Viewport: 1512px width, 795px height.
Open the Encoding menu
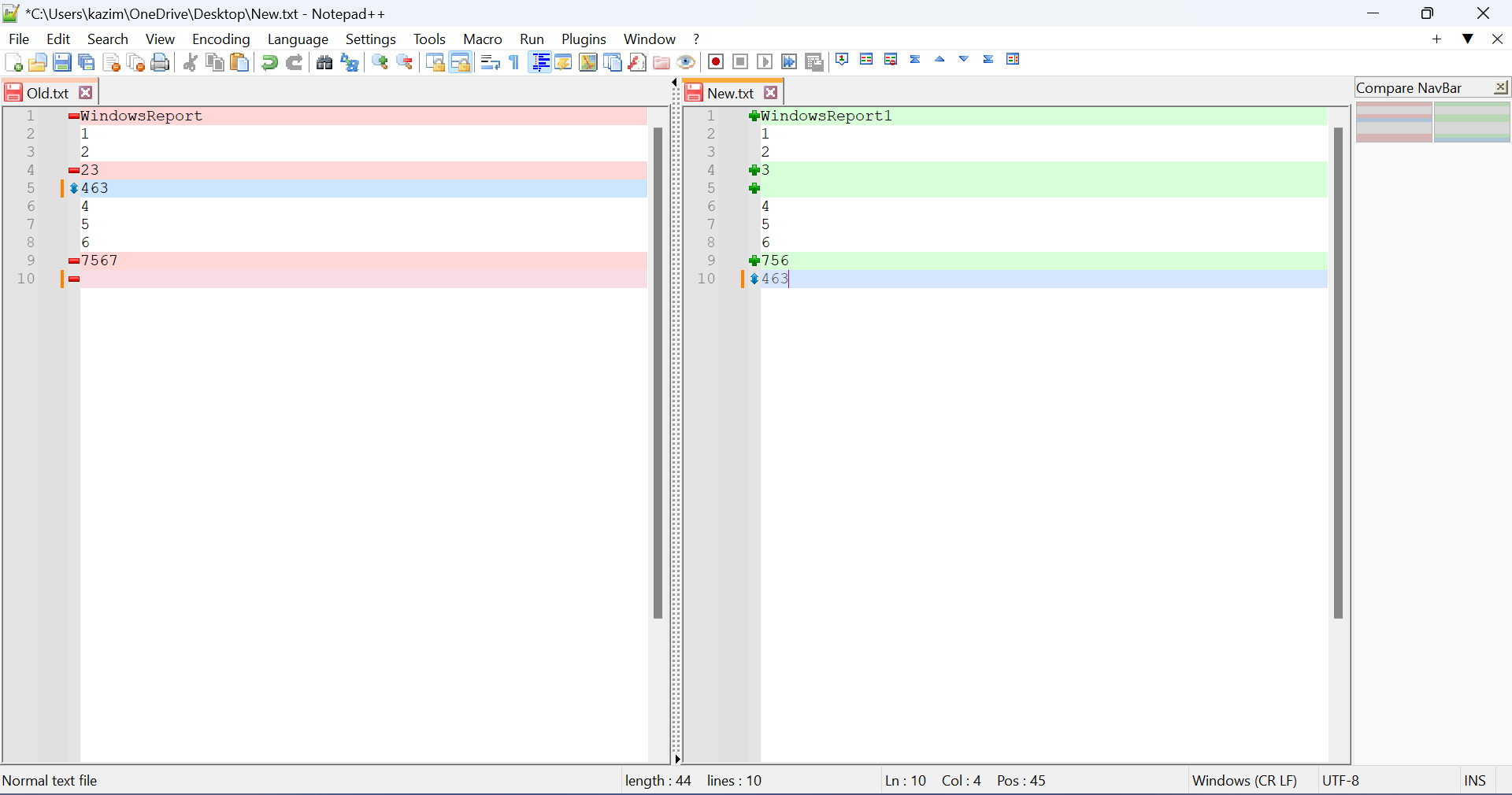click(x=221, y=39)
